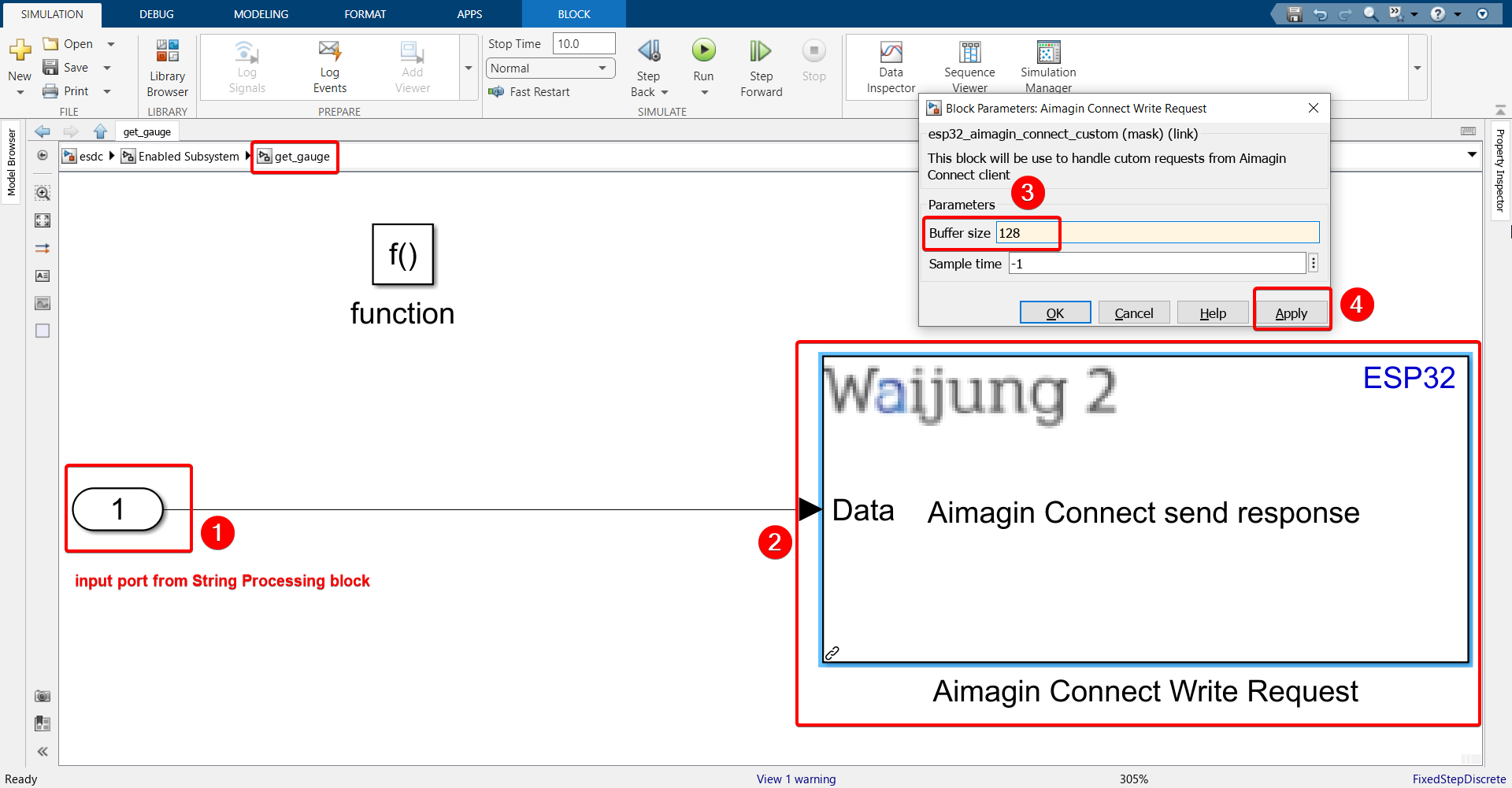Open the Save dropdown arrow
1512x788 pixels.
108,68
